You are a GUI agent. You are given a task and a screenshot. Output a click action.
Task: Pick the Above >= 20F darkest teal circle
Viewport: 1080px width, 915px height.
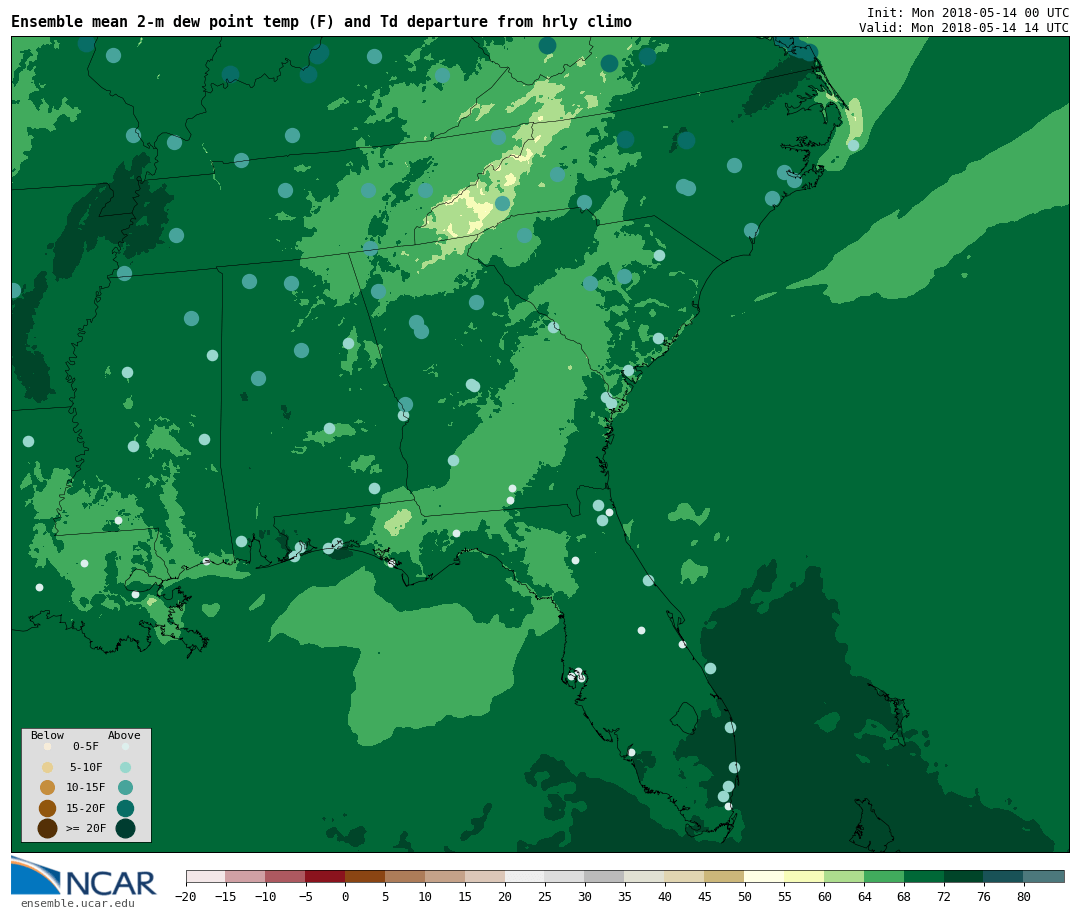click(x=125, y=828)
